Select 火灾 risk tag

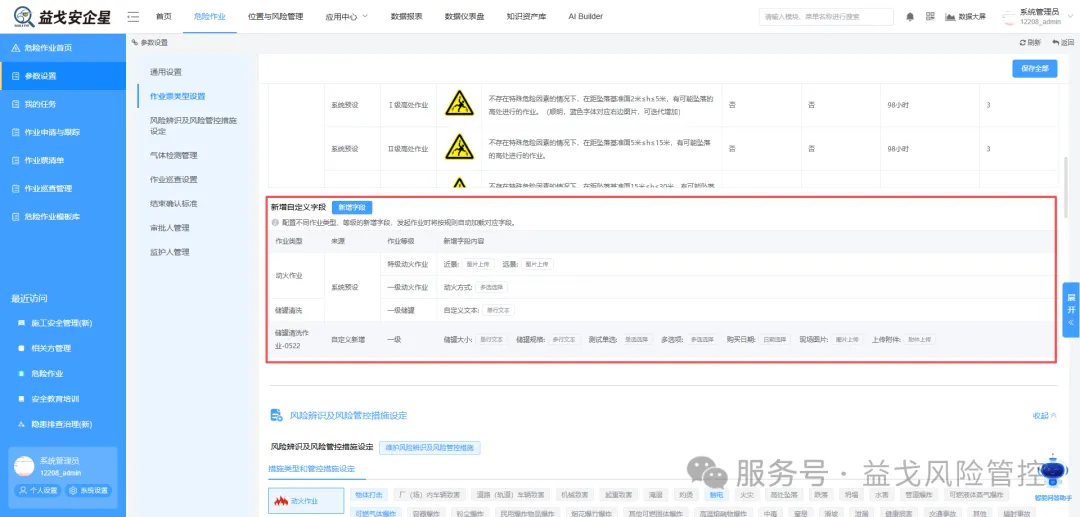tap(747, 494)
